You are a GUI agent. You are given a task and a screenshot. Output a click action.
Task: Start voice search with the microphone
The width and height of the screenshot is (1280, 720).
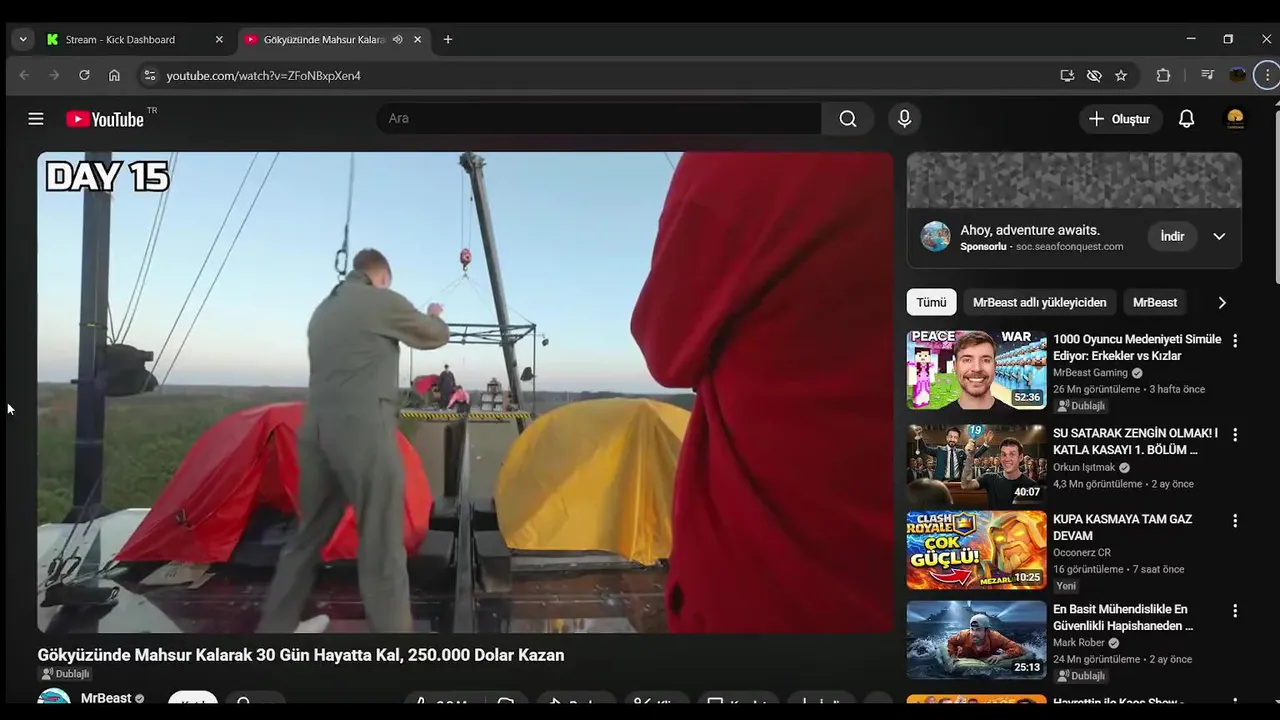tap(904, 118)
